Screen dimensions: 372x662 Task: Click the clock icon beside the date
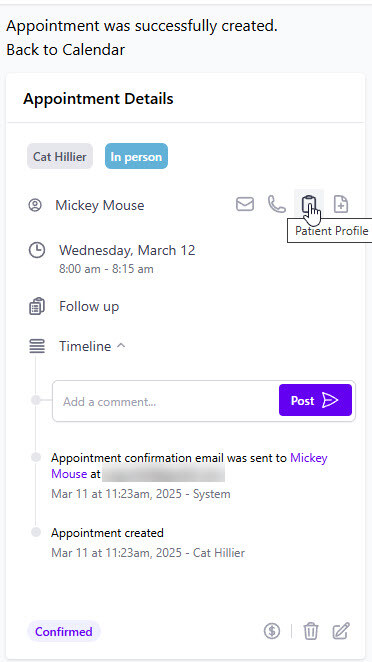(x=37, y=250)
